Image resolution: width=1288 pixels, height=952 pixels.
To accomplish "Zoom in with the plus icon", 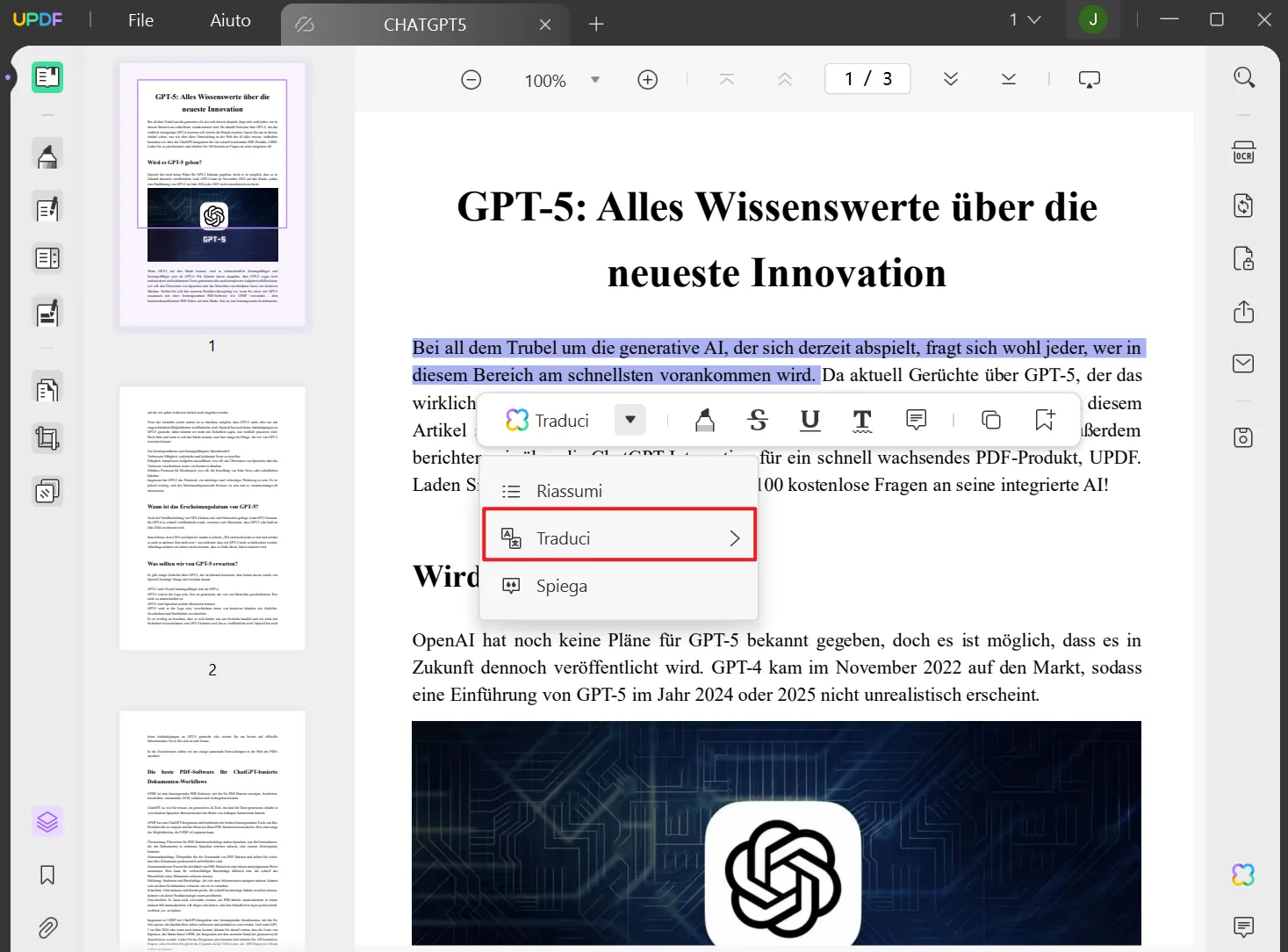I will point(648,80).
